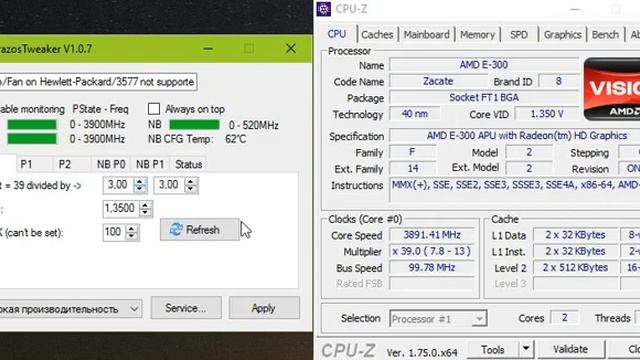Viewport: 640px width, 360px height.
Task: Adjust the 1,3500 voltage stepper arrows
Action: pos(146,209)
